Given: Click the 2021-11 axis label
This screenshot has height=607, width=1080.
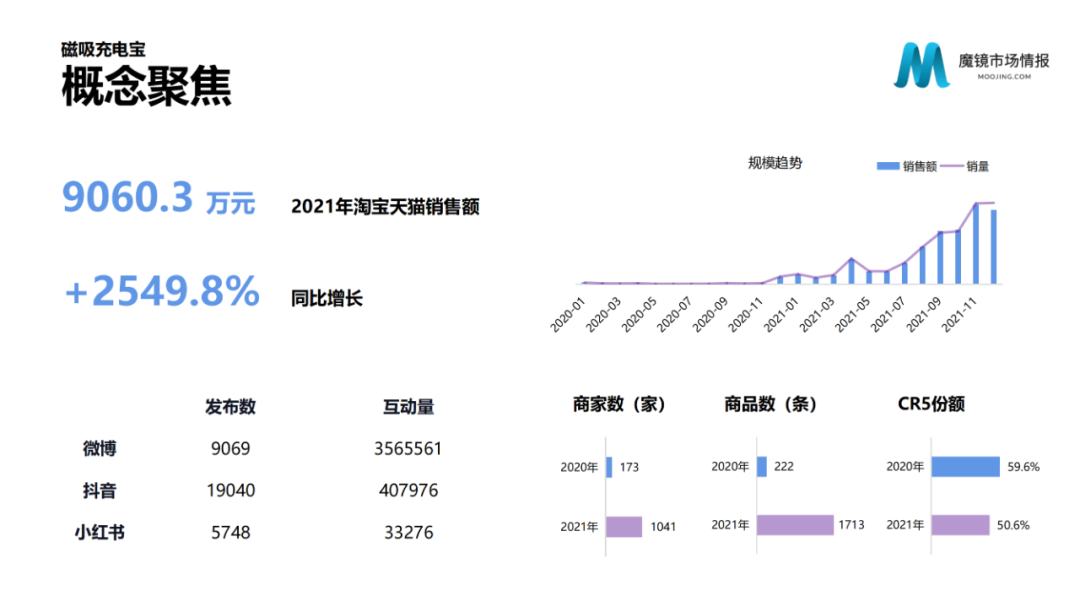Looking at the screenshot, I should tap(959, 315).
